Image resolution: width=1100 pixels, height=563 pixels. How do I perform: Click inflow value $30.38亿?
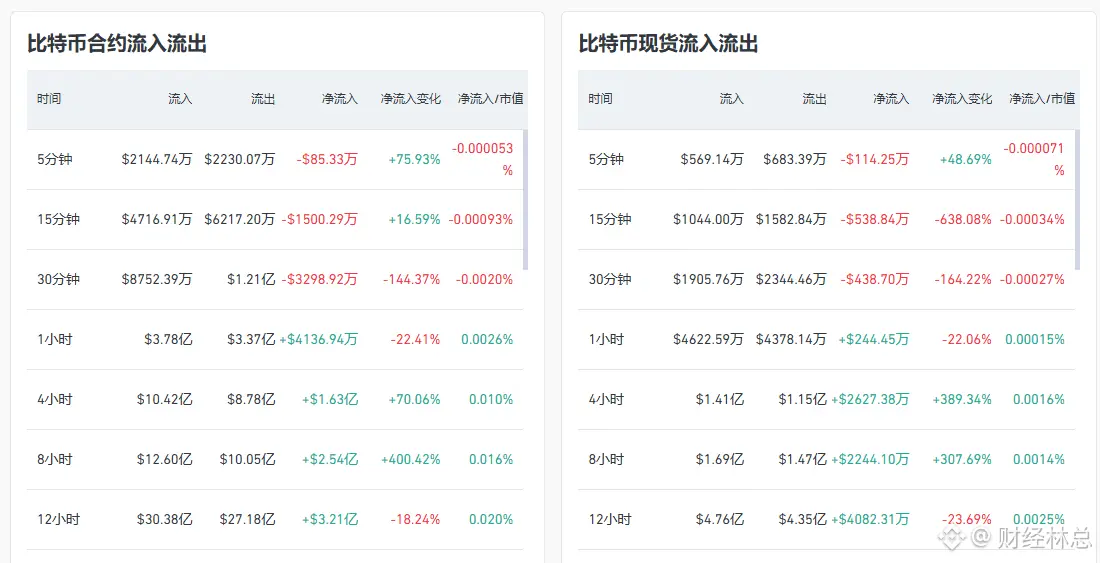165,521
